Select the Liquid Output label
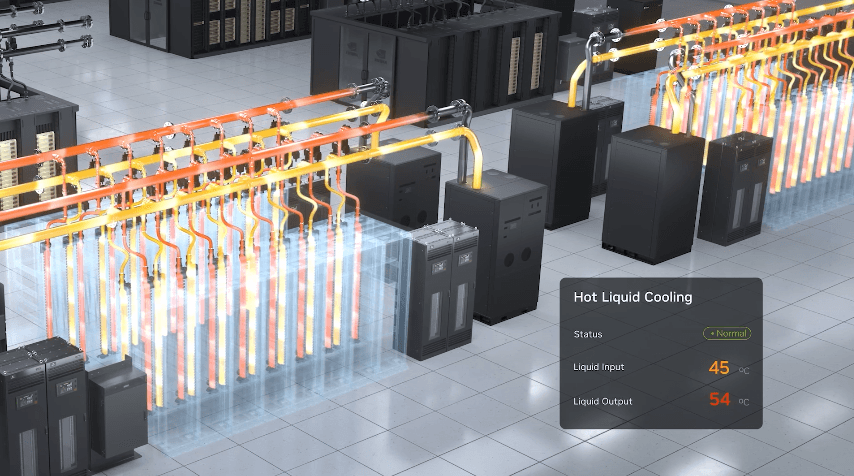 (x=602, y=401)
